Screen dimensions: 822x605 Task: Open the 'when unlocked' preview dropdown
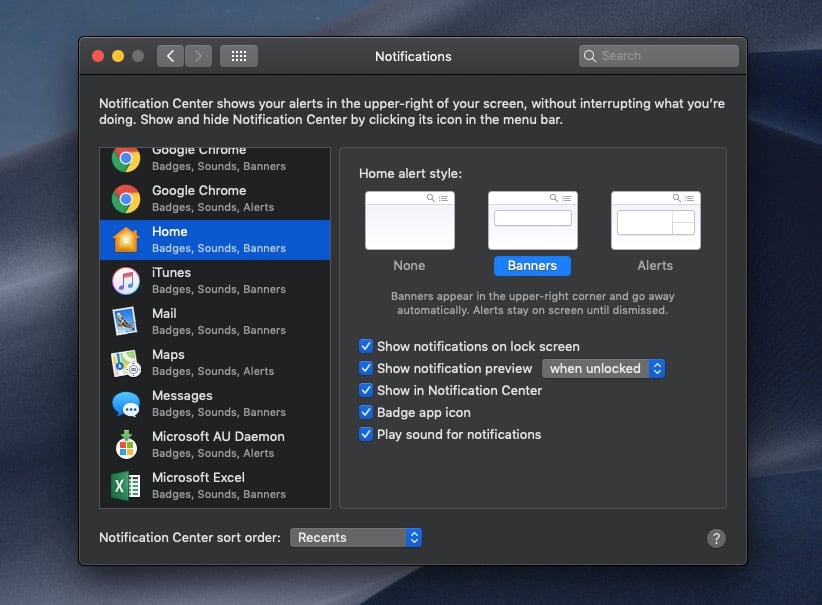603,369
